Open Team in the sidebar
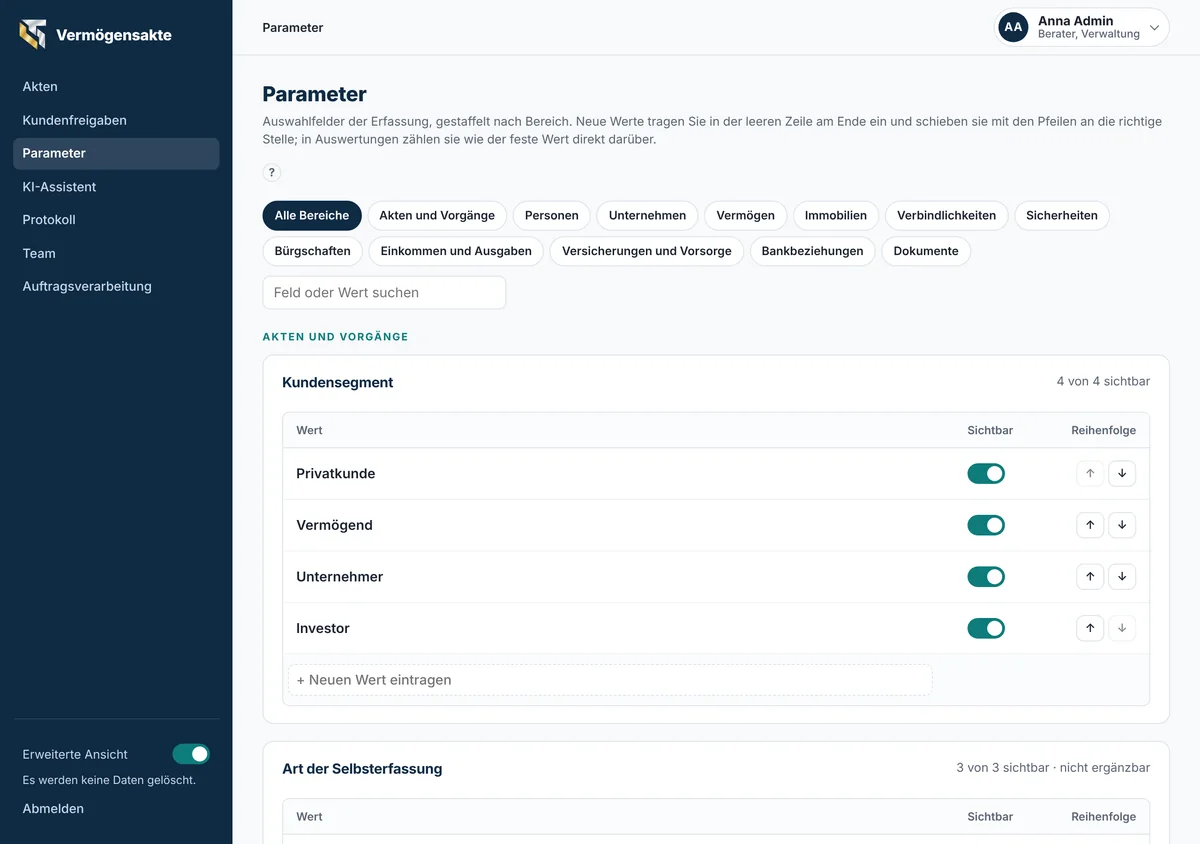This screenshot has height=844, width=1200. [116, 253]
